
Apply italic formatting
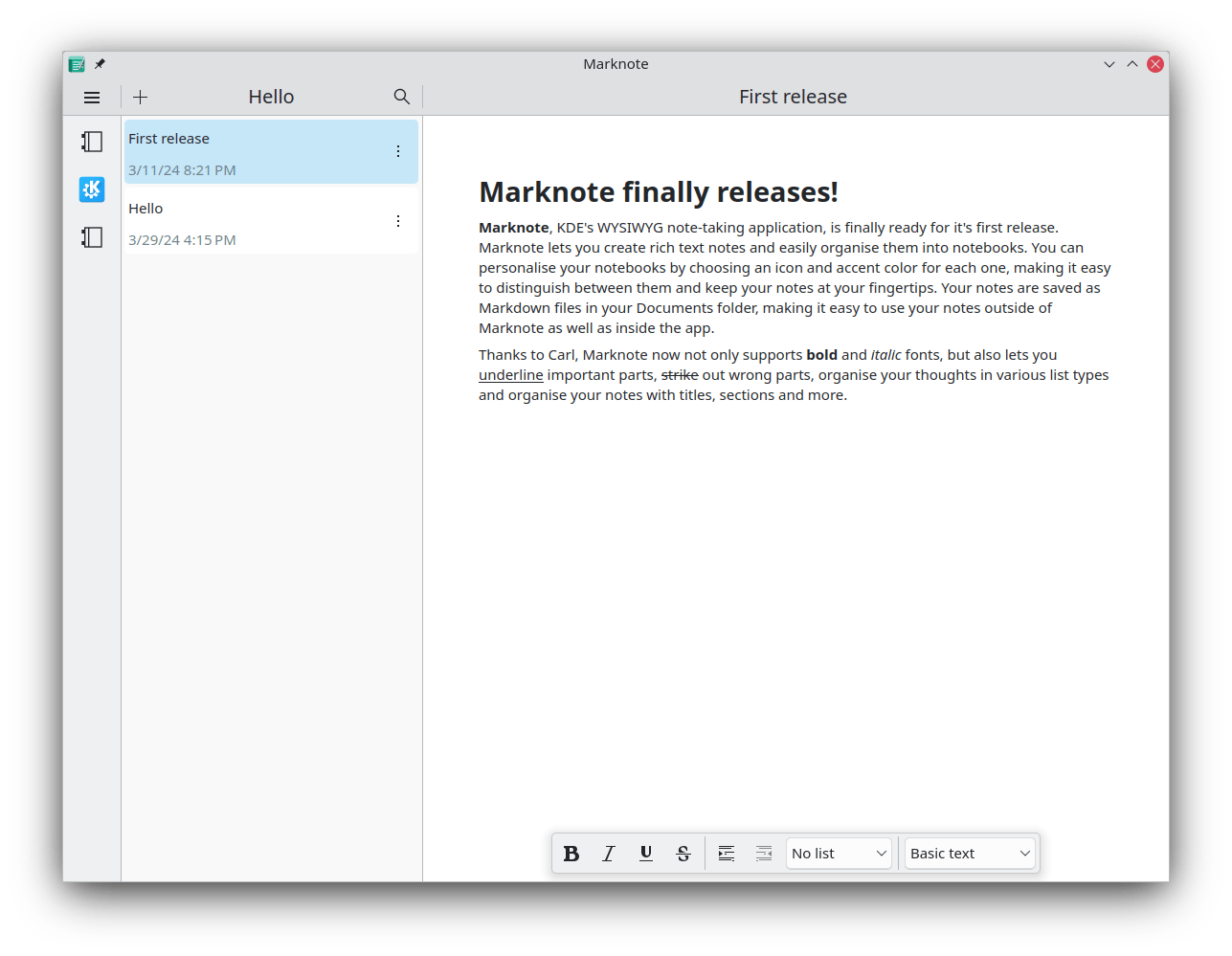[x=609, y=853]
